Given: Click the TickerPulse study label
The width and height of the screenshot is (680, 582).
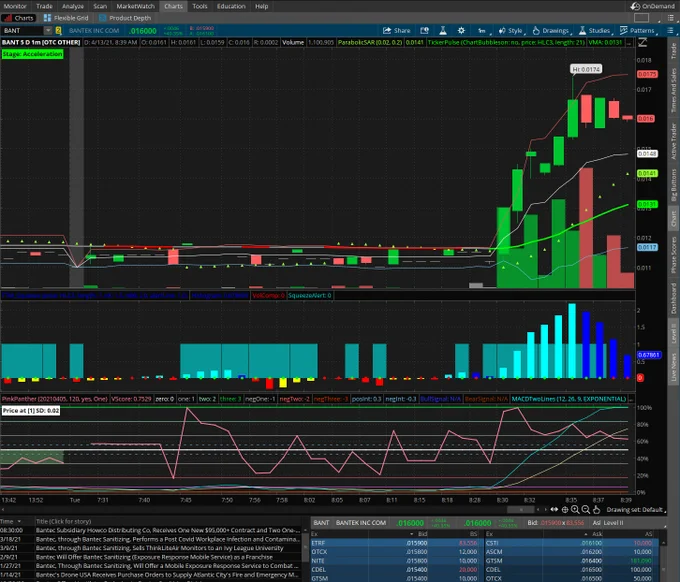Looking at the screenshot, I should tap(506, 42).
